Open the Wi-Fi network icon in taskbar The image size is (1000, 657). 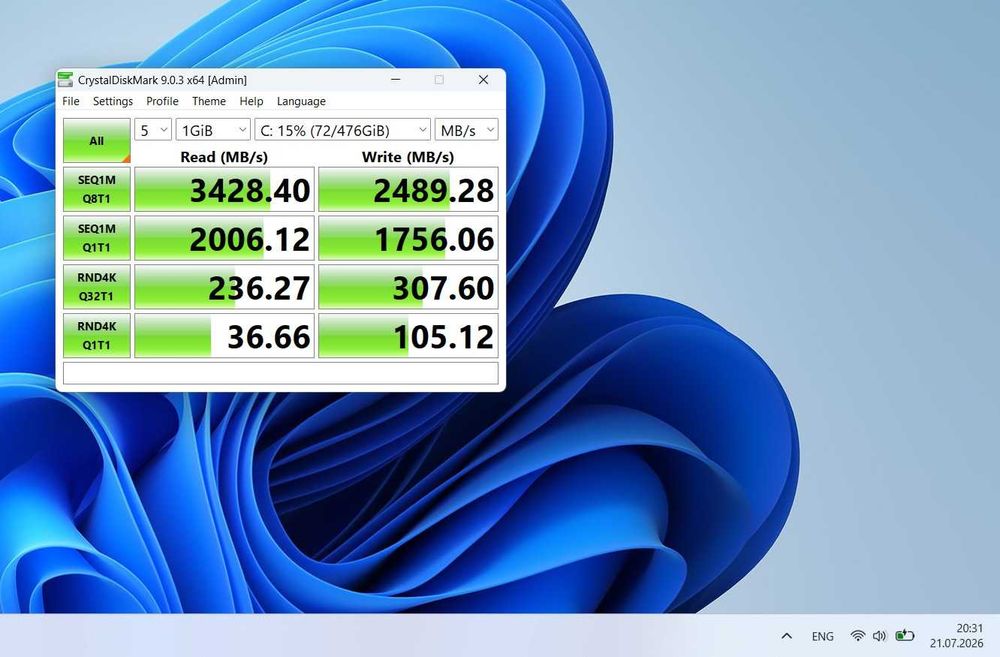click(858, 635)
